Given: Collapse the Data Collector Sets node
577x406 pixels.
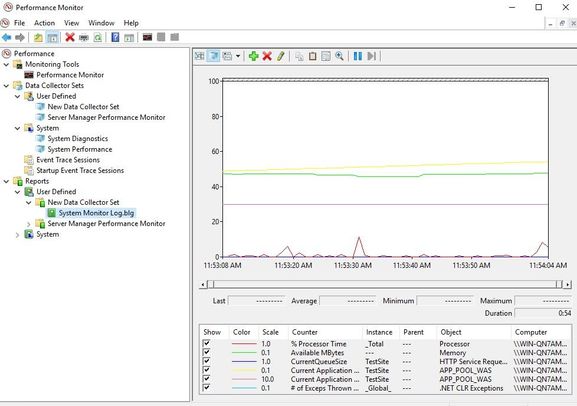Looking at the screenshot, I should click(x=6, y=85).
